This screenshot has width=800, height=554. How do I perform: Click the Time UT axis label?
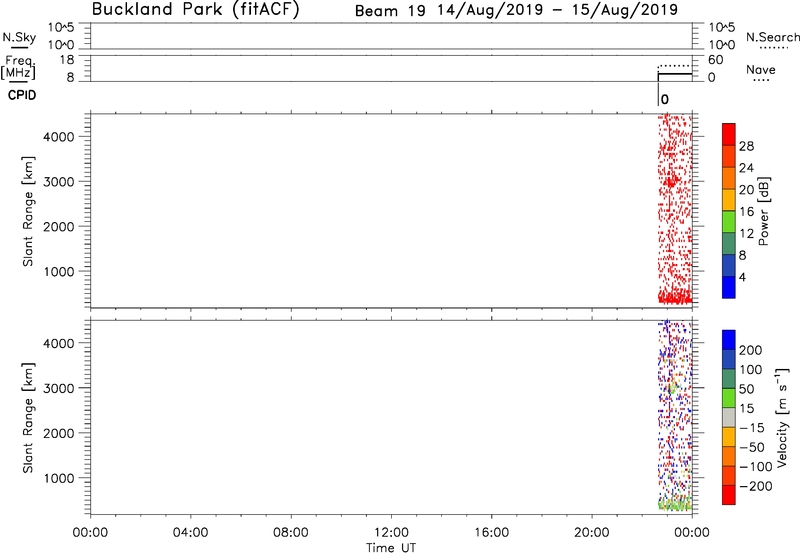391,548
